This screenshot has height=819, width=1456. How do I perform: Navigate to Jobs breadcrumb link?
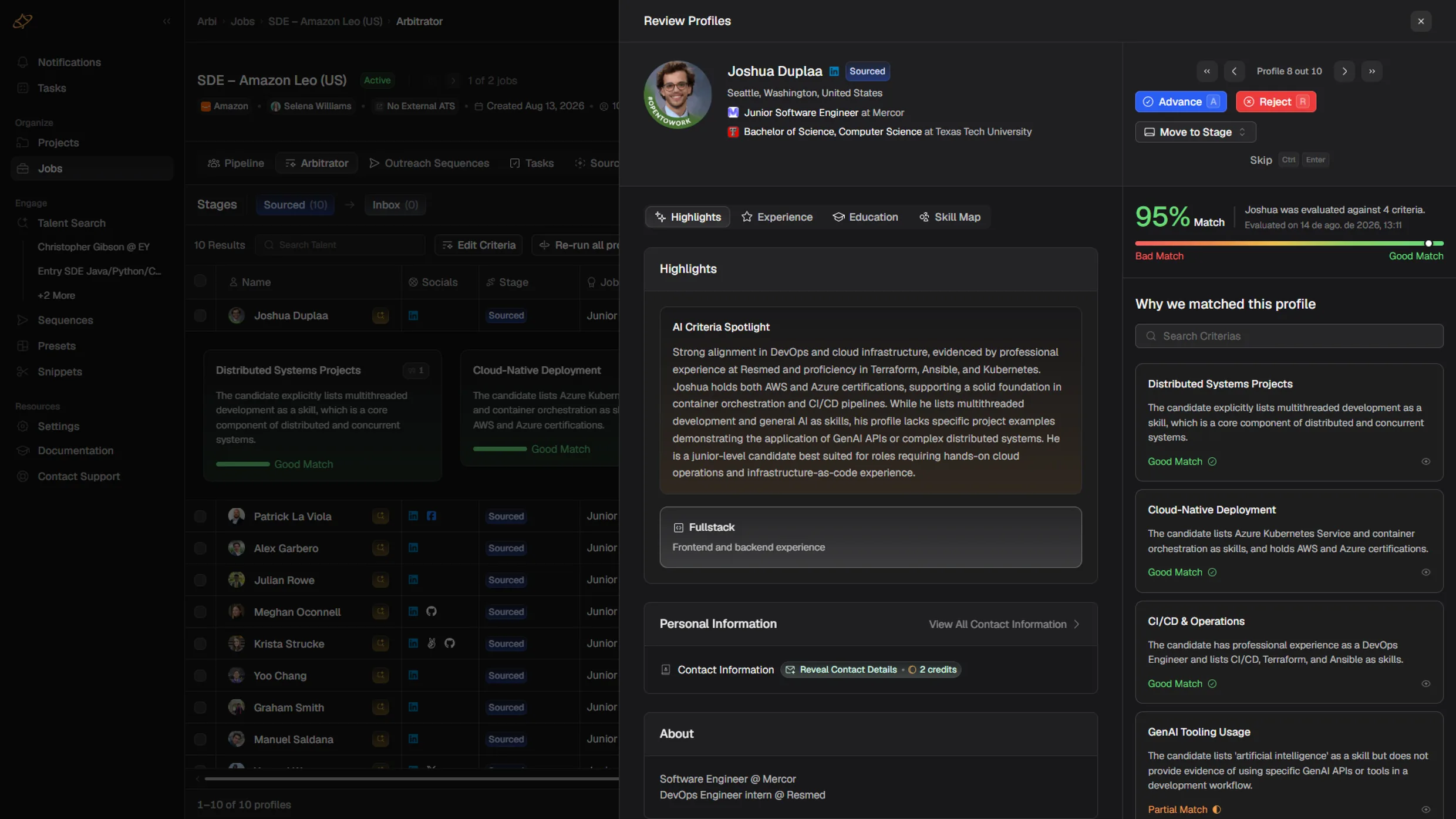click(x=242, y=21)
